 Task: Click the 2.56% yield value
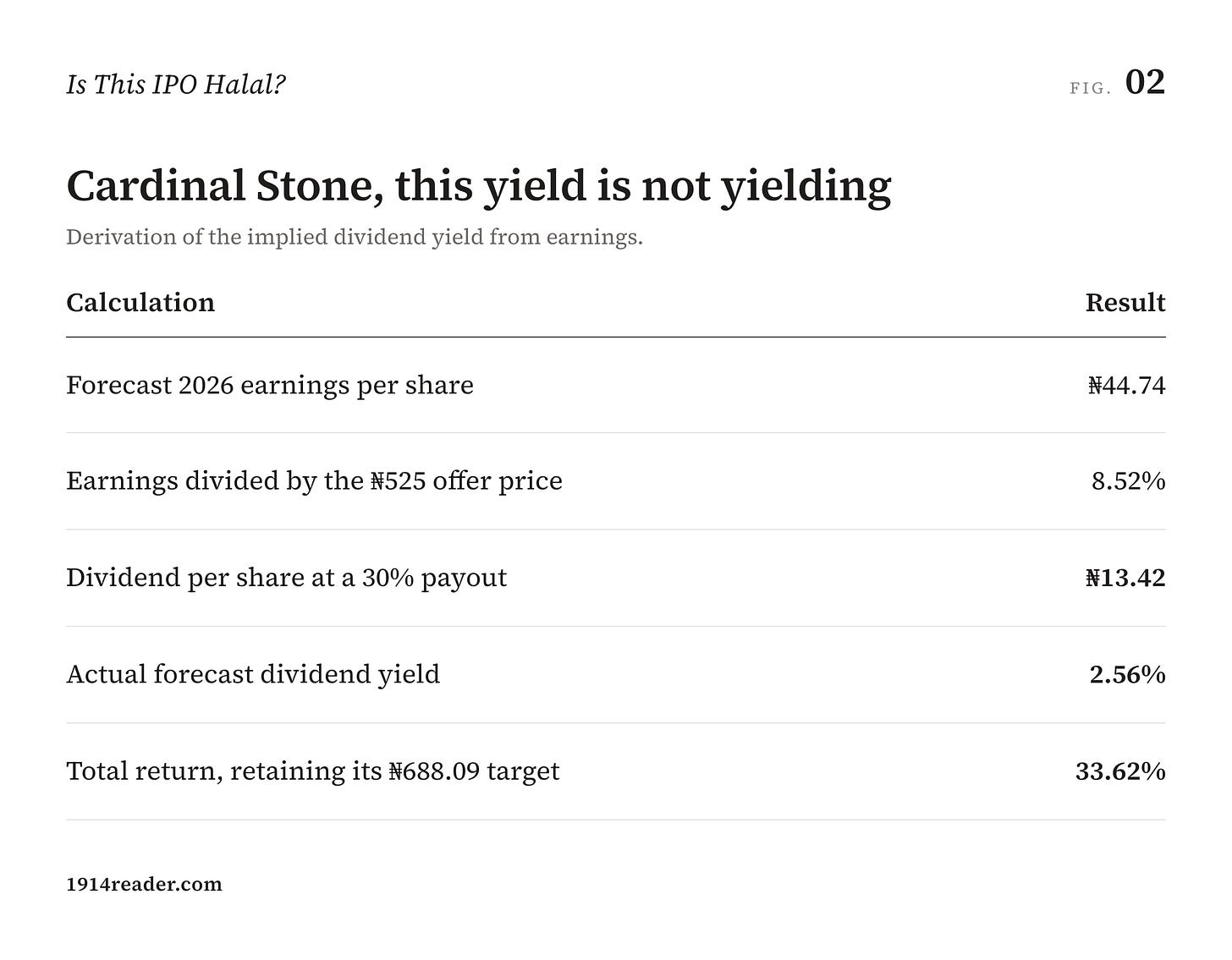coord(1128,674)
